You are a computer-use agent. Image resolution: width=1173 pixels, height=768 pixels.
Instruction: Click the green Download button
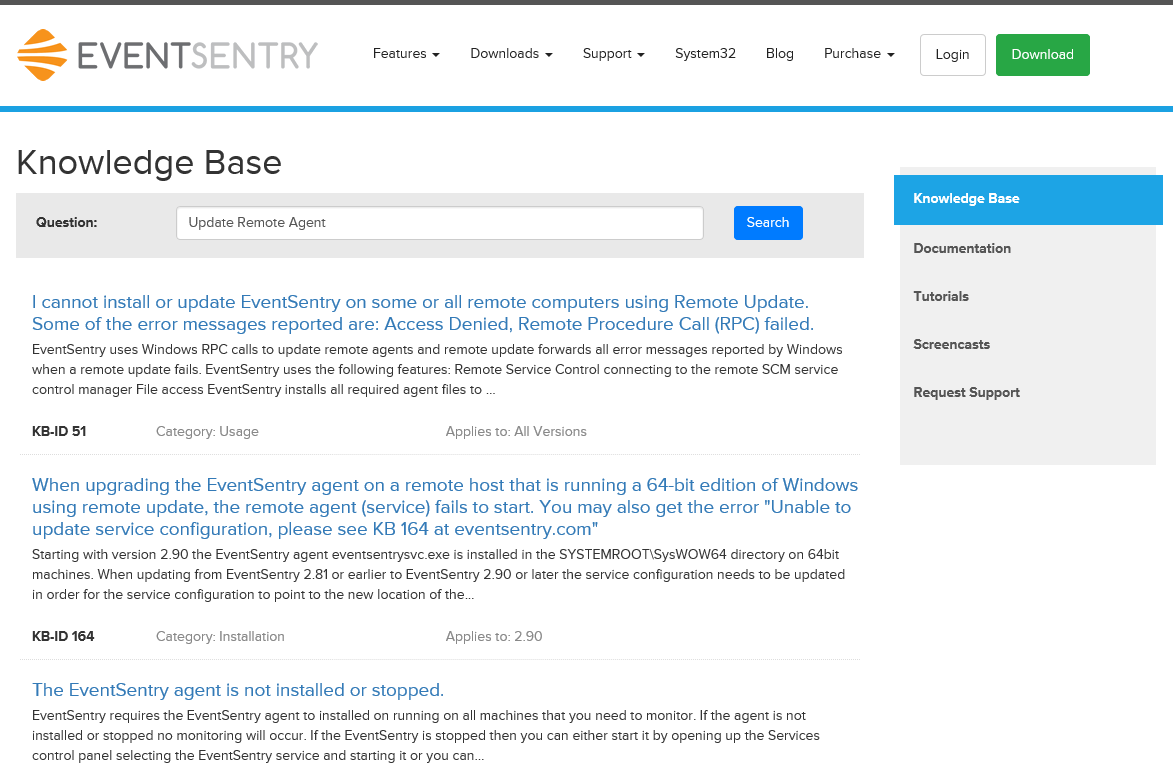pos(1042,55)
